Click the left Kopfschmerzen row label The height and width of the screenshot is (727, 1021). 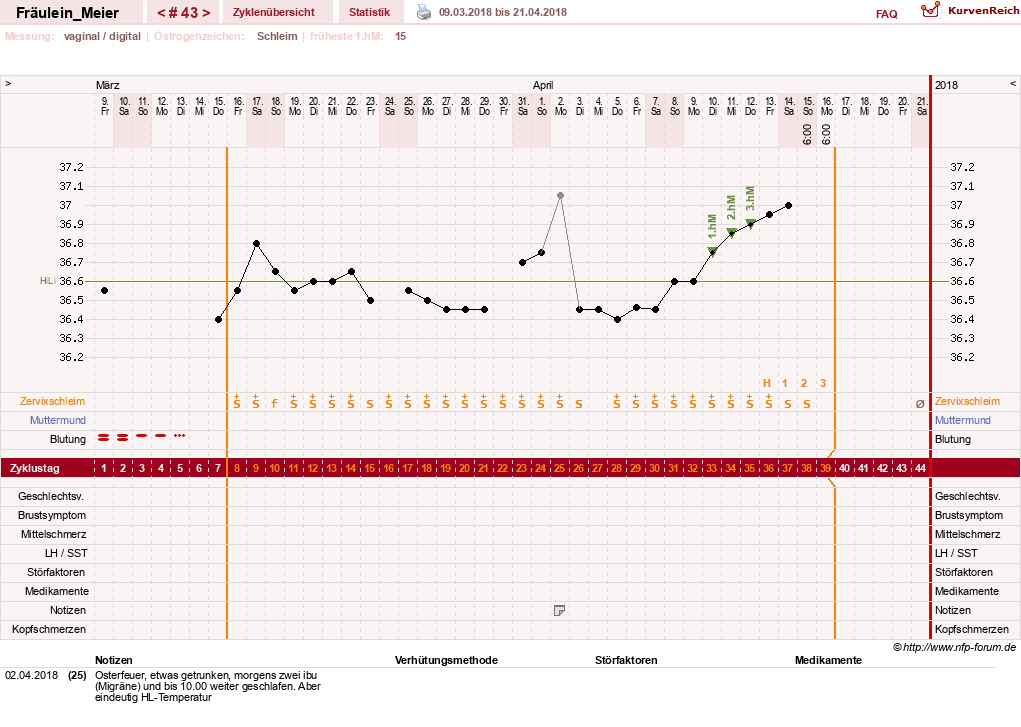point(49,629)
